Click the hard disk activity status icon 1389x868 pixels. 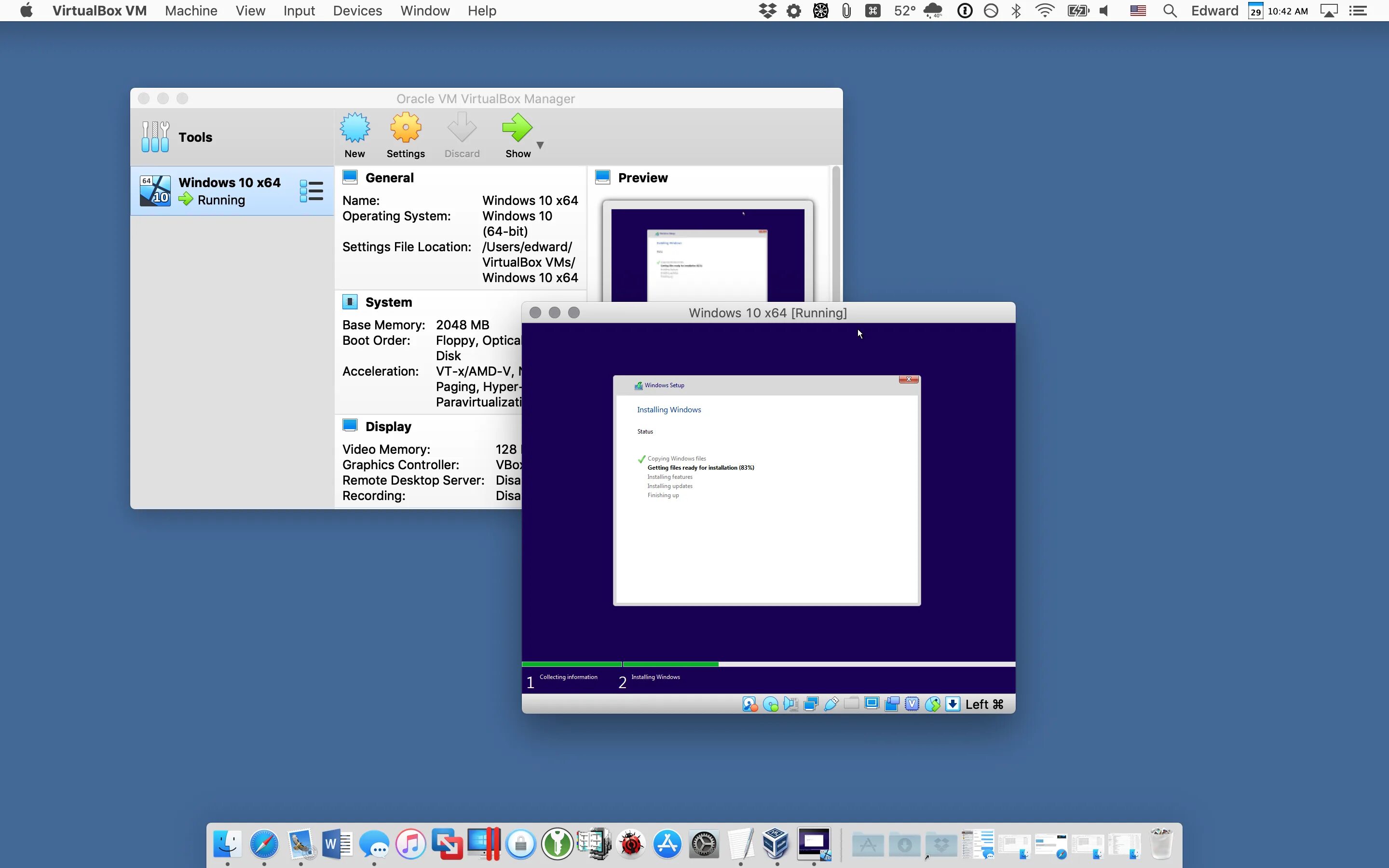(x=749, y=705)
